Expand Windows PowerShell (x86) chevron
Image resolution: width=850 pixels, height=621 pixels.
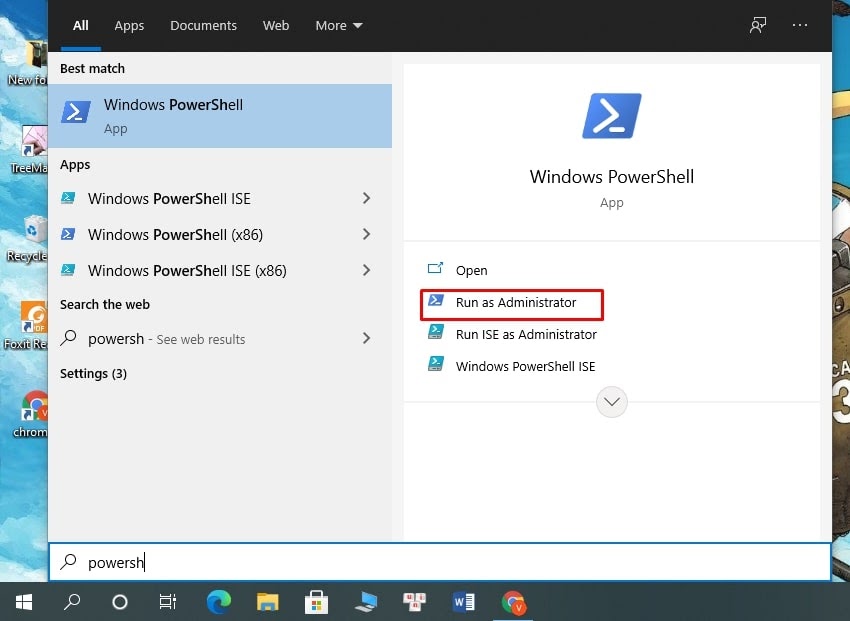coord(366,234)
